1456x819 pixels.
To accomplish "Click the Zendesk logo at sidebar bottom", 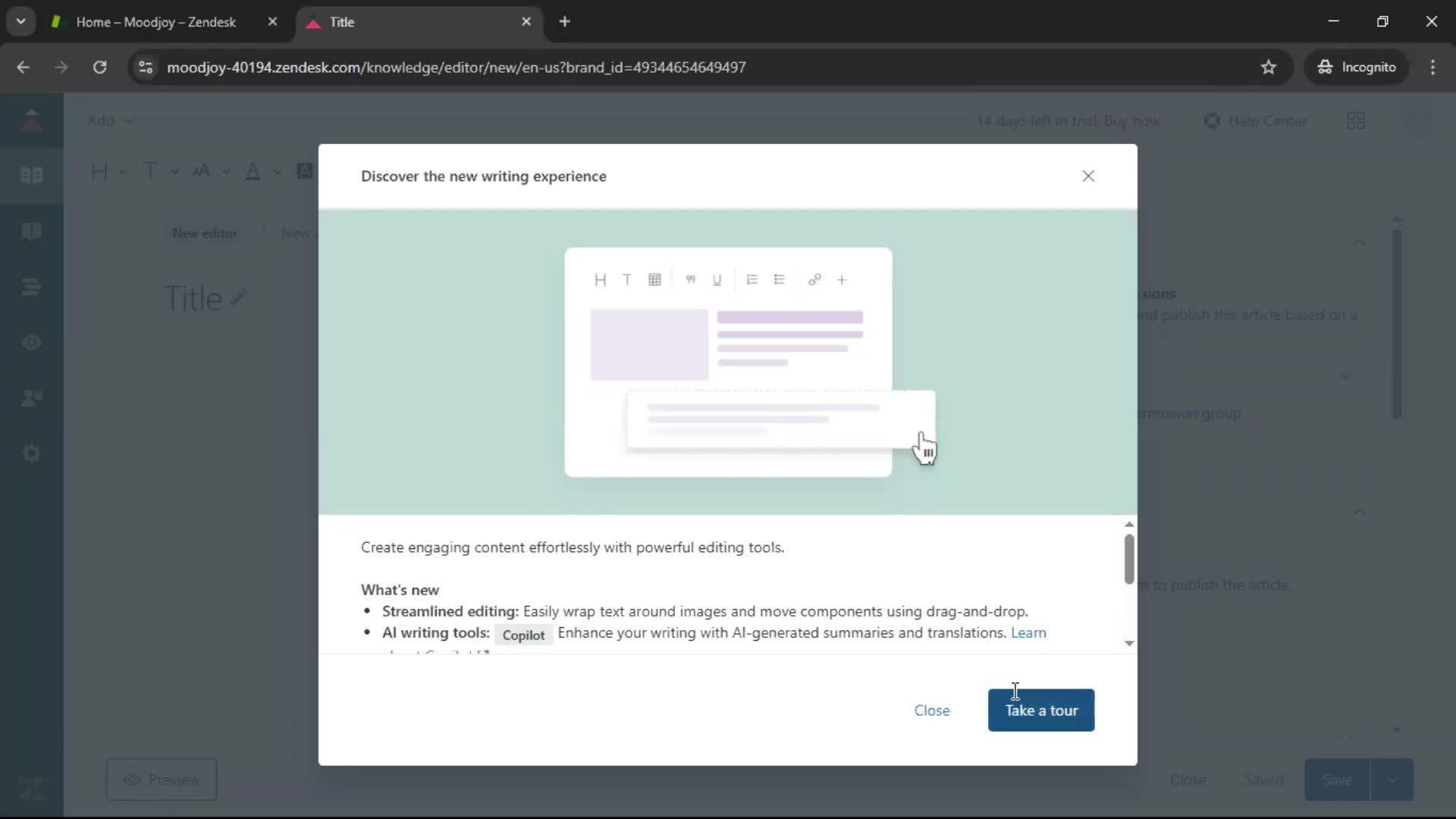I will (x=31, y=789).
